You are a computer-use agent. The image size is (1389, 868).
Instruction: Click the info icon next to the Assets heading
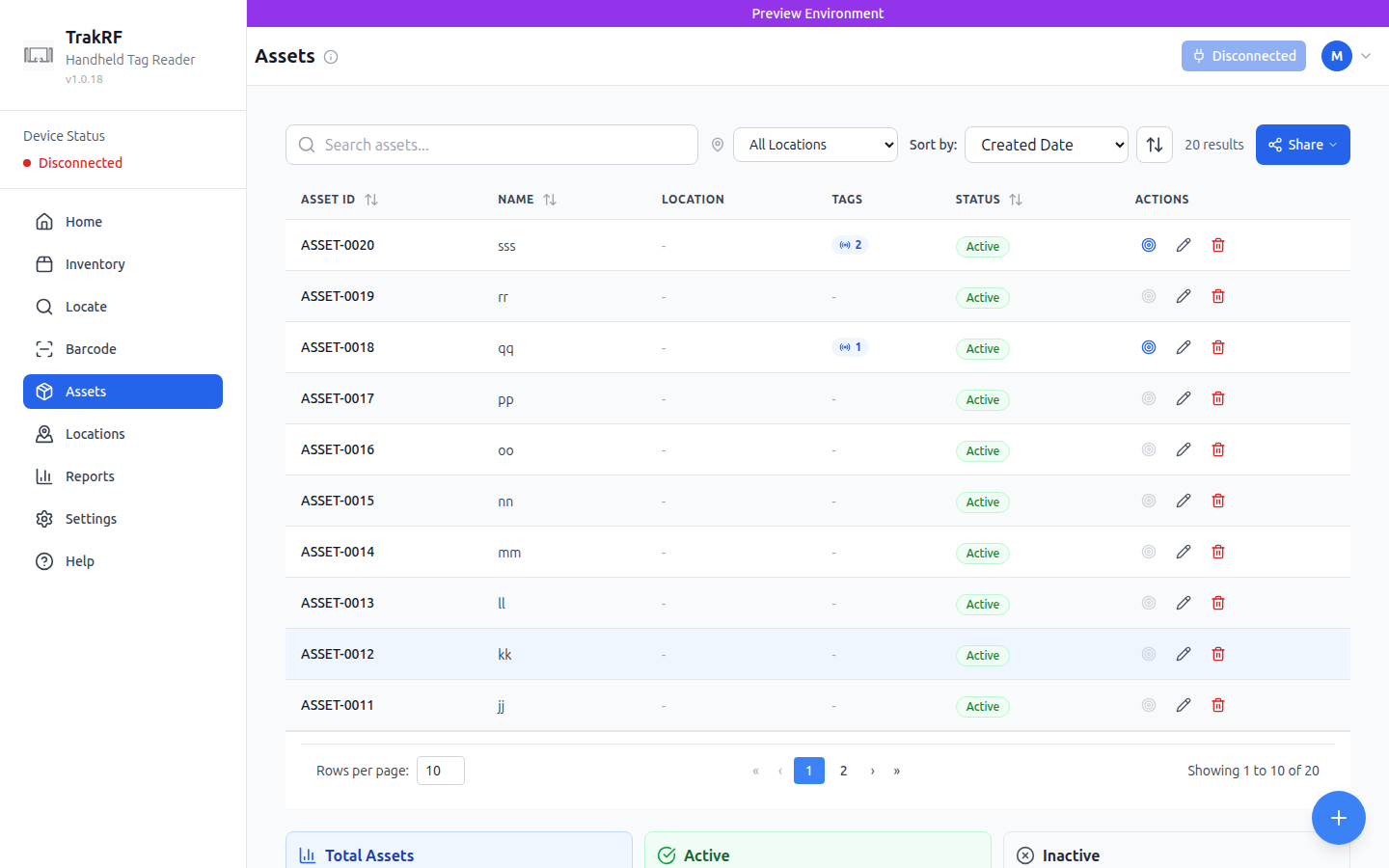tap(331, 57)
